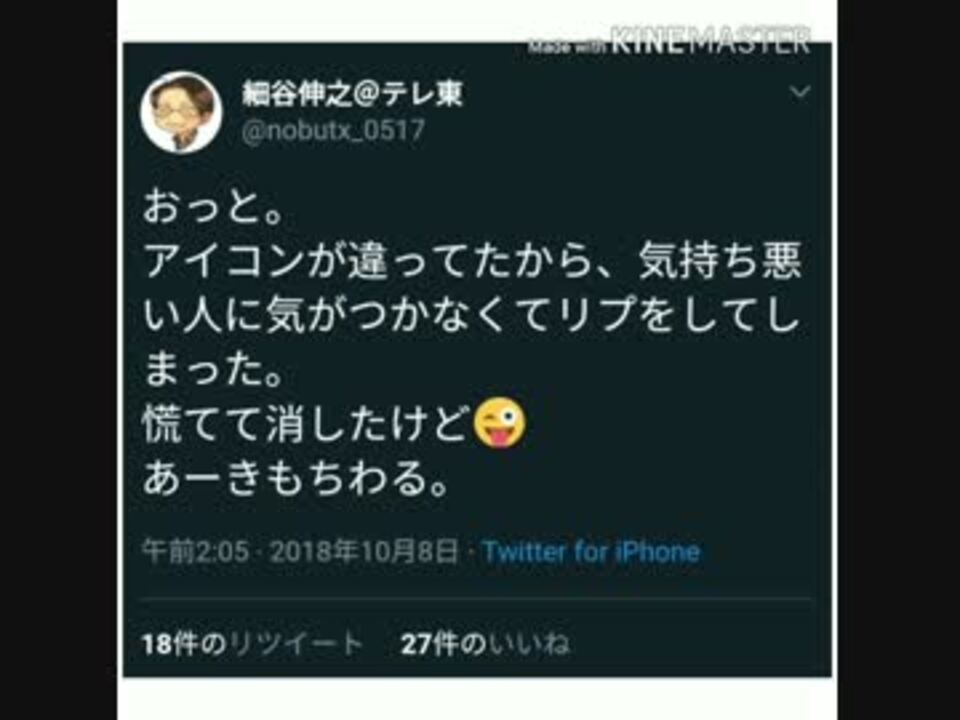The width and height of the screenshot is (960, 720).
Task: Click the text 慌てて消したけど
Action: click(x=307, y=424)
